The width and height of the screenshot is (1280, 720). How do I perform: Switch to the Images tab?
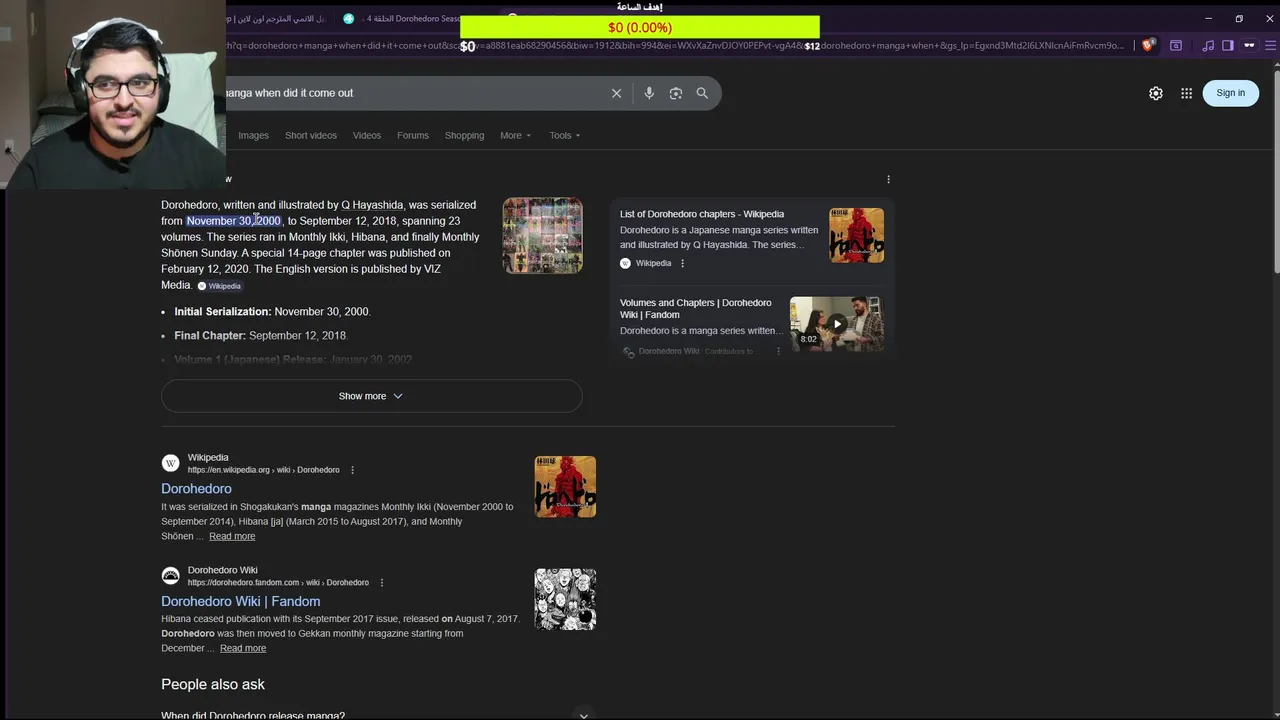253,135
